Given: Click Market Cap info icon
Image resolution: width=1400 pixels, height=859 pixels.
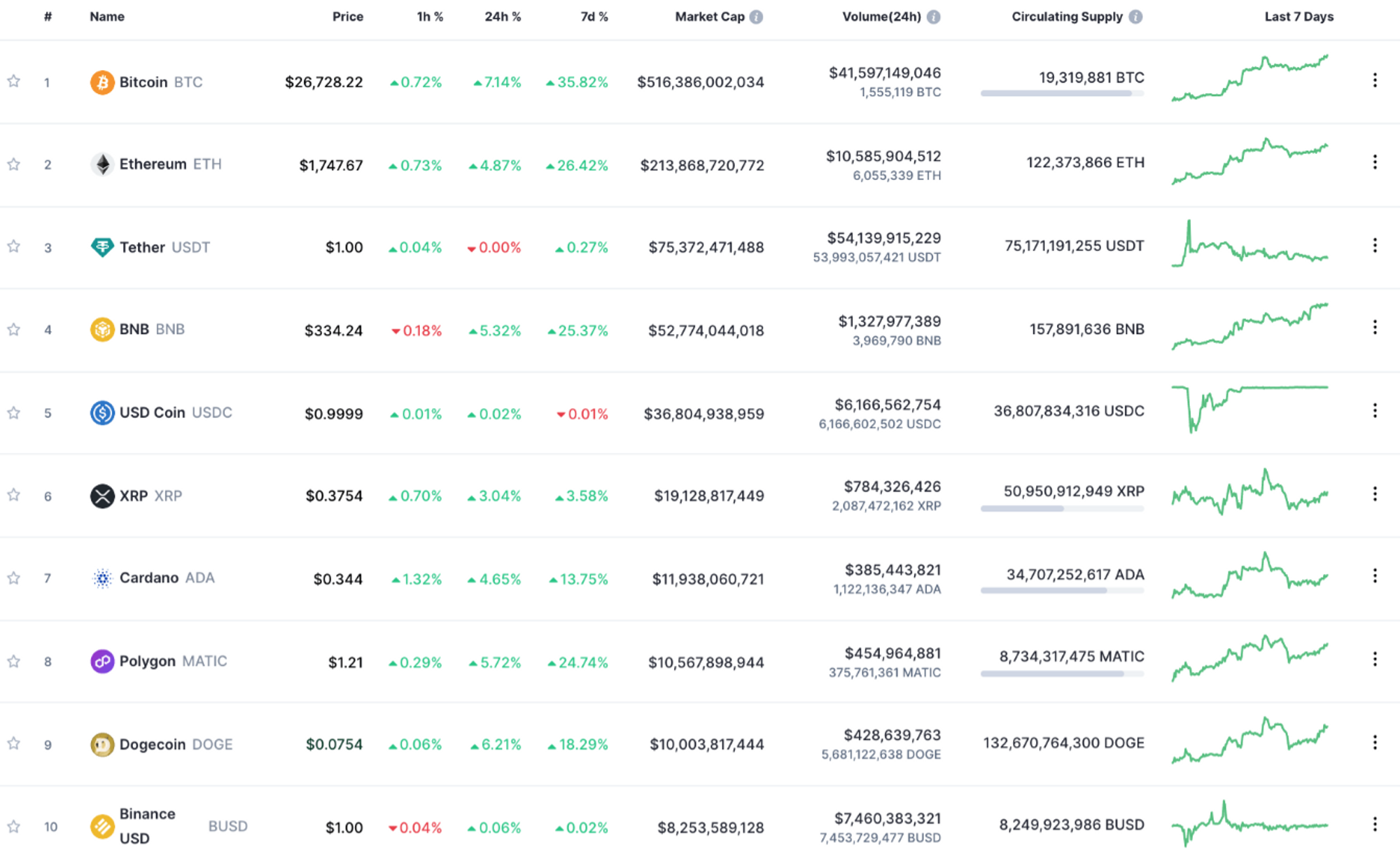Looking at the screenshot, I should click(x=756, y=17).
